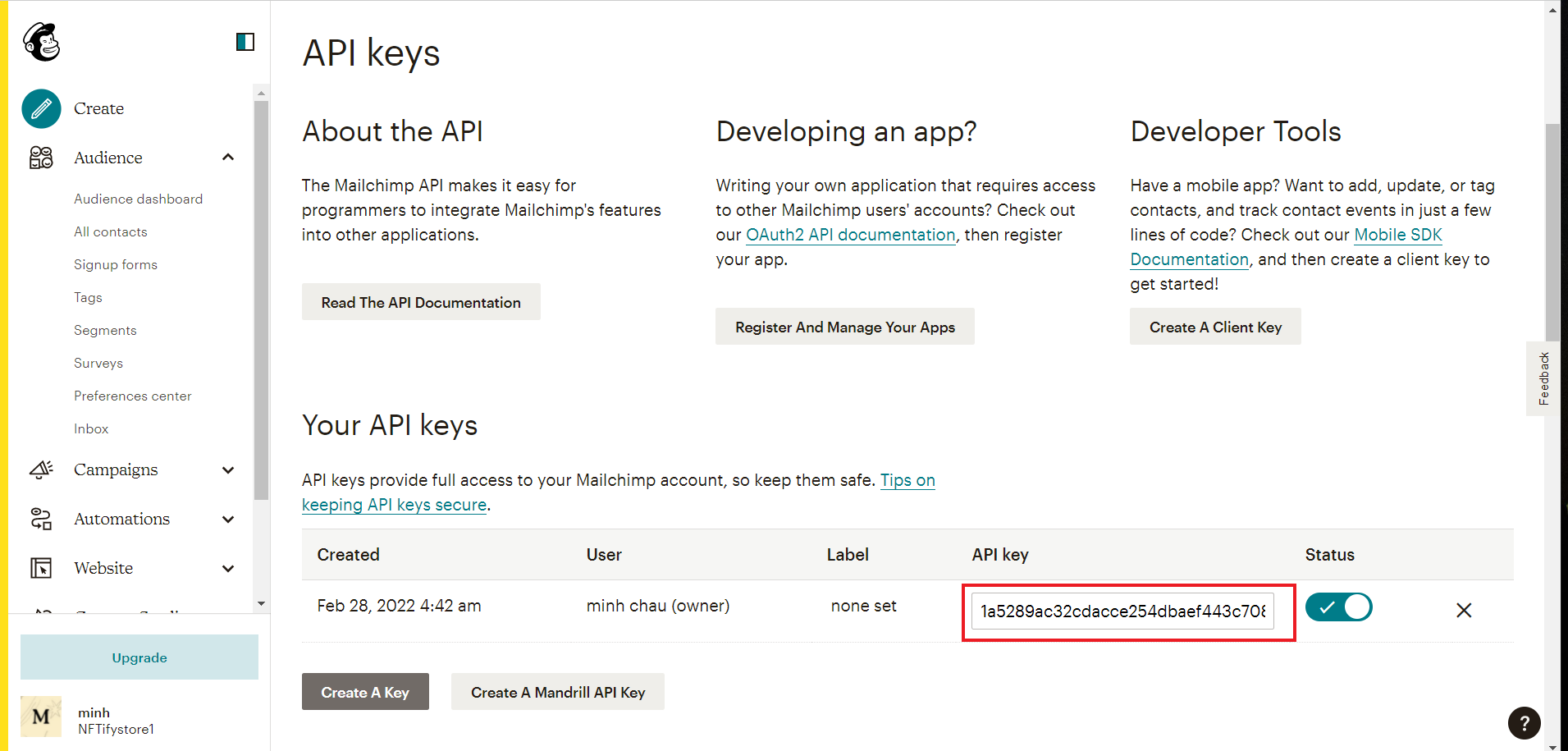Click the 'none set' label cell
Viewport: 1568px width, 751px height.
(863, 606)
